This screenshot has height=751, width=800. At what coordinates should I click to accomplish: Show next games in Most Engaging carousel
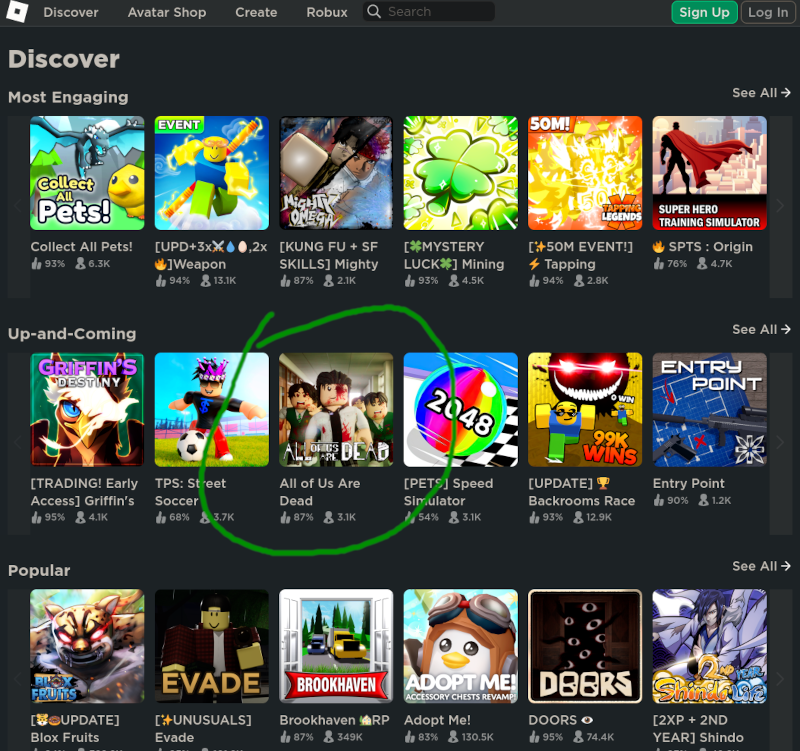click(x=780, y=206)
